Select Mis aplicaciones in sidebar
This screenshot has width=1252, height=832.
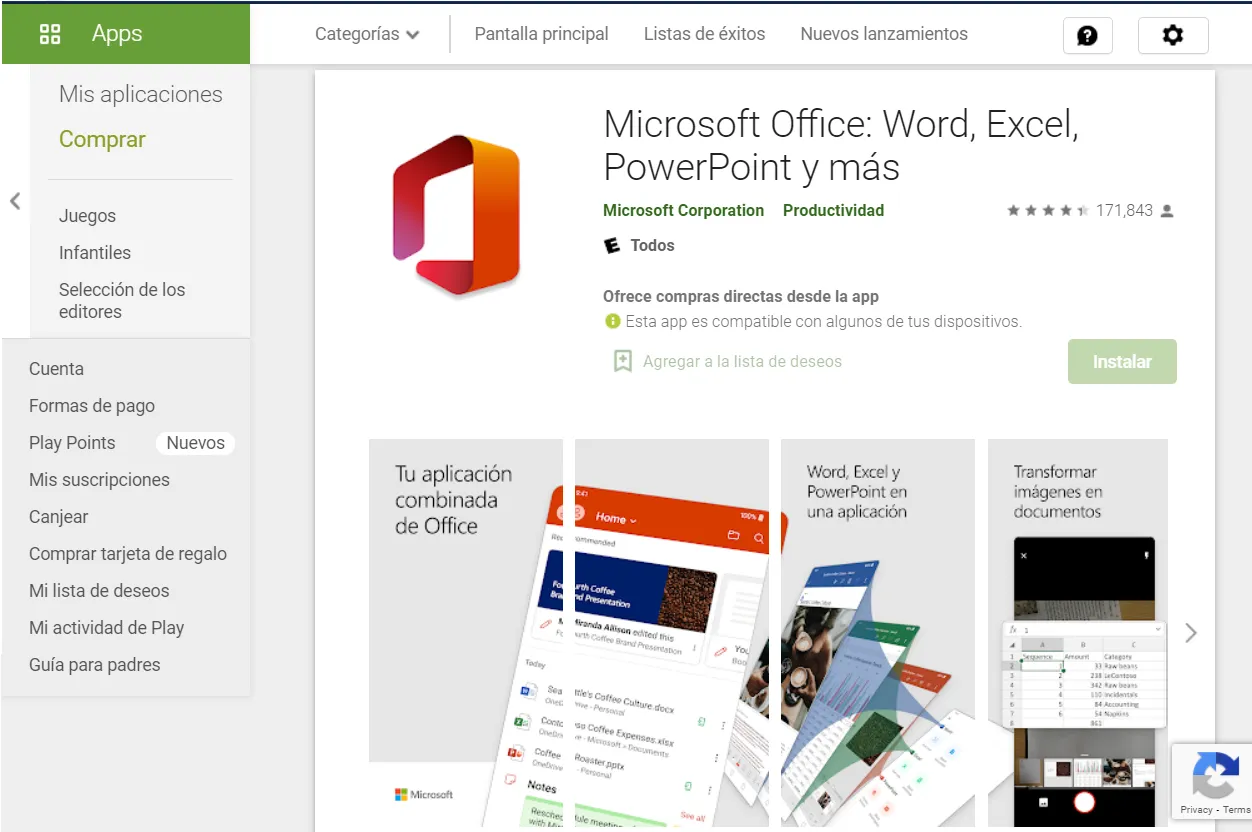coord(141,94)
